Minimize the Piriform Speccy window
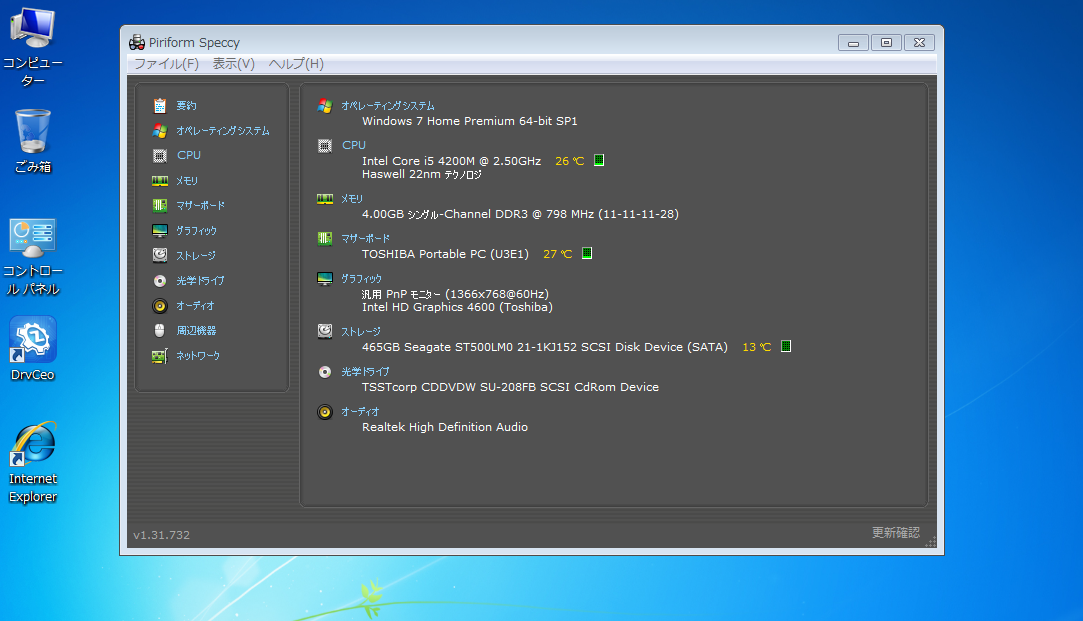The image size is (1083, 621). pos(853,43)
